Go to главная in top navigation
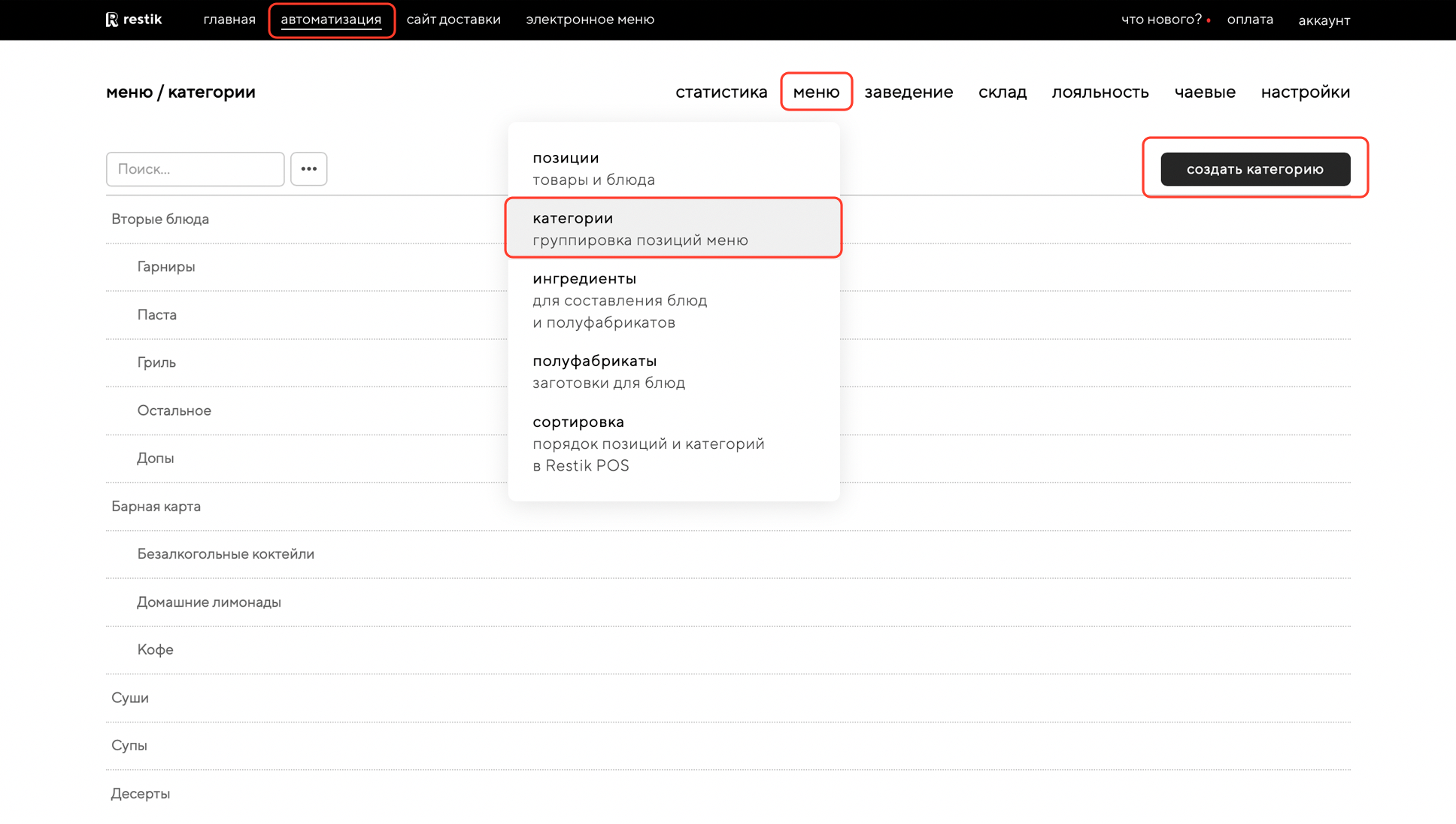 coord(229,20)
